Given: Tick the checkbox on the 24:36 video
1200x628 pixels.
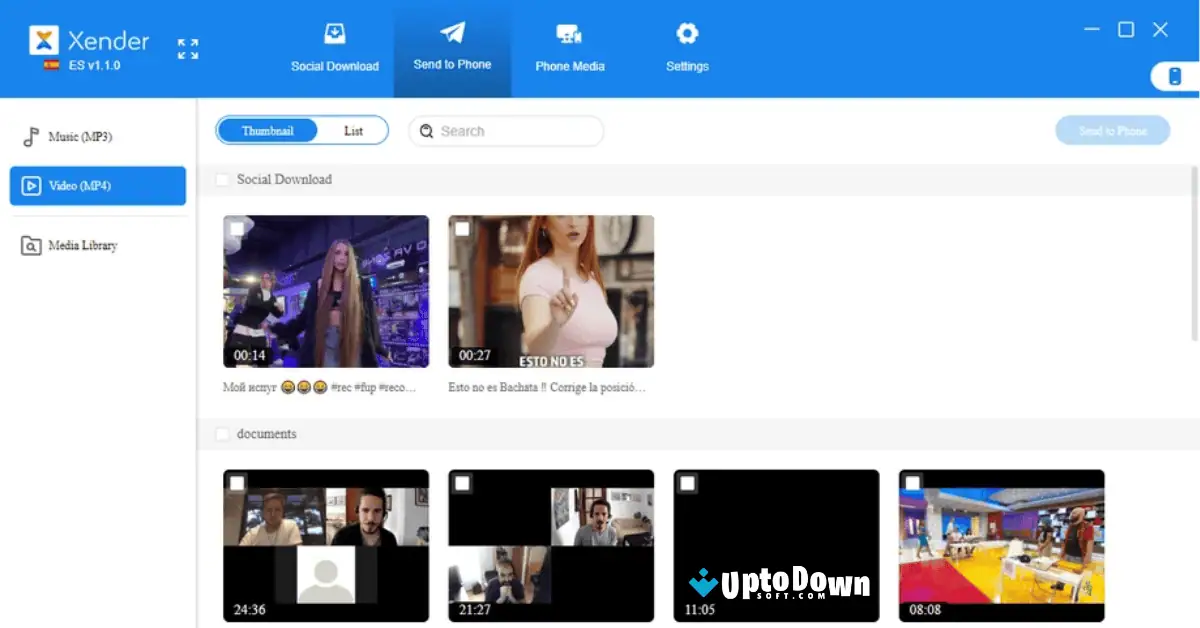Looking at the screenshot, I should 237,482.
